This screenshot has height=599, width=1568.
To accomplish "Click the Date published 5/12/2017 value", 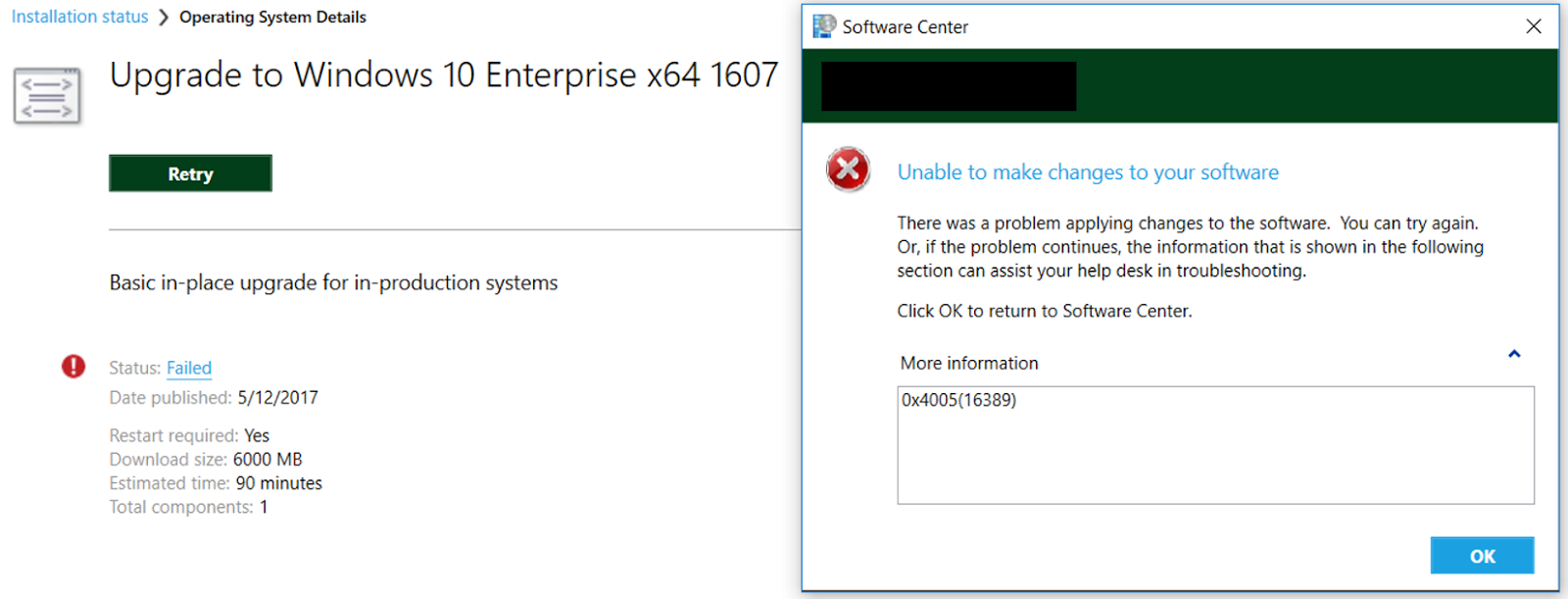I will point(277,398).
